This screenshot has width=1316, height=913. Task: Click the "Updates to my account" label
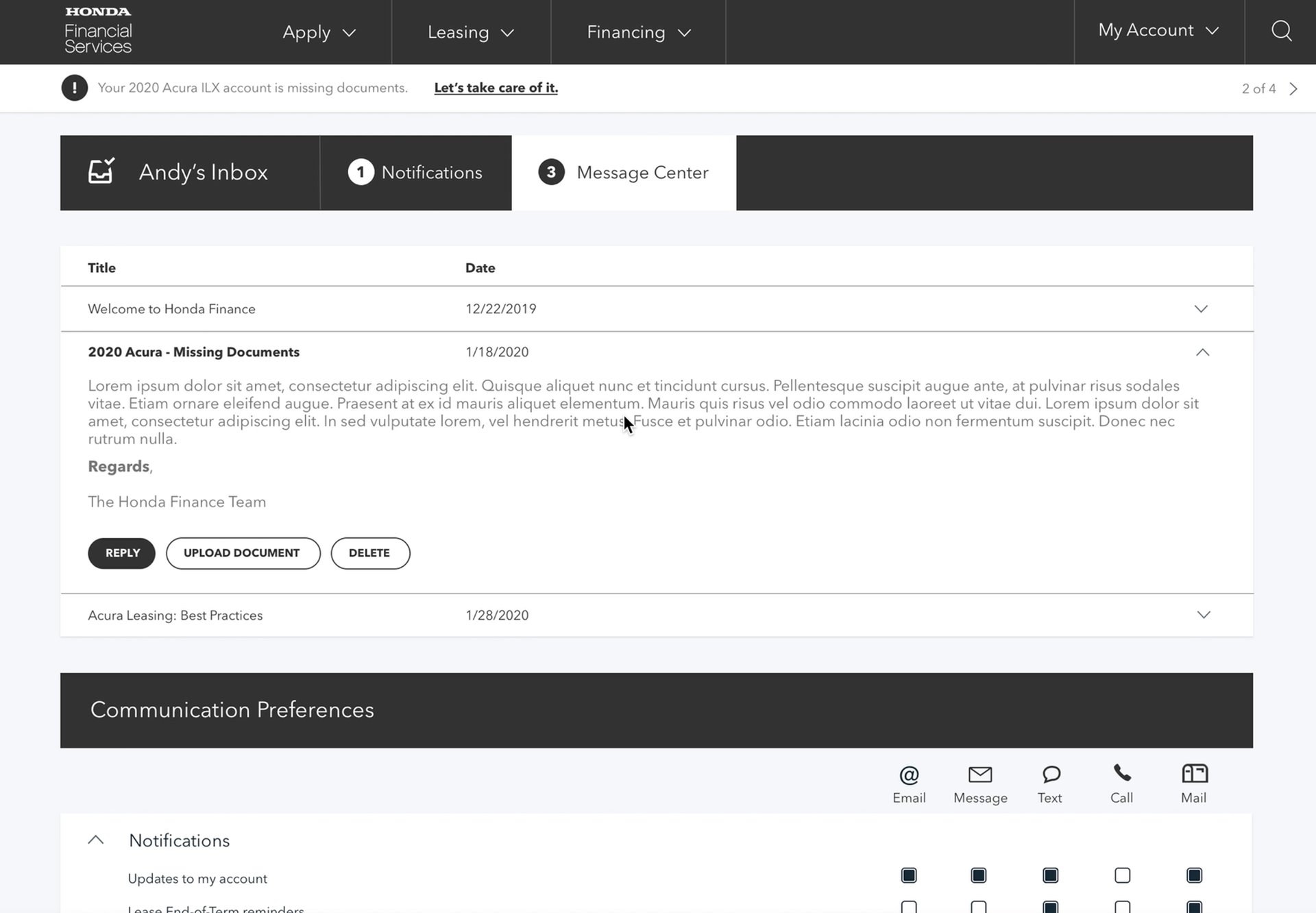[197, 879]
